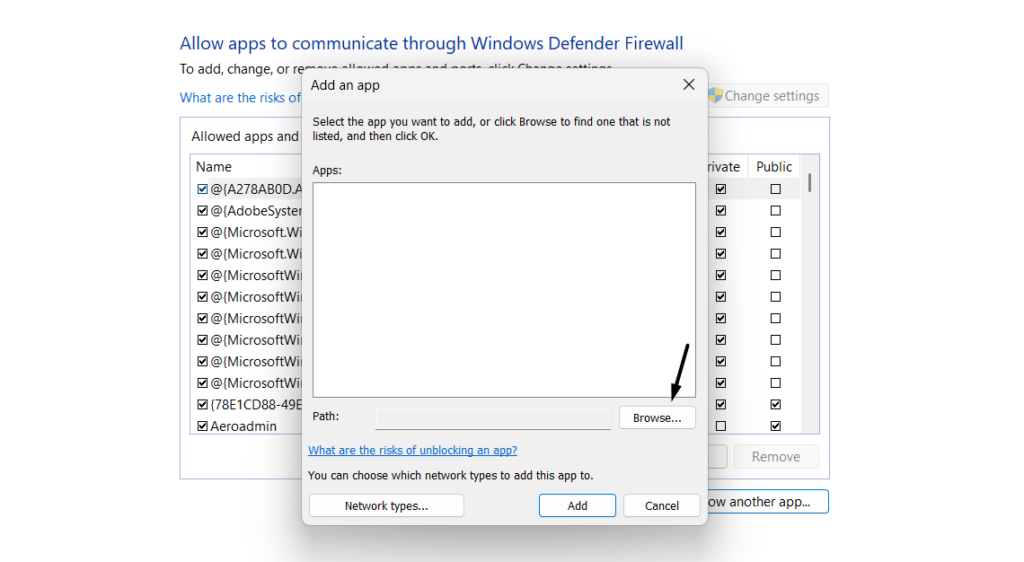Click the Remove button

point(775,457)
